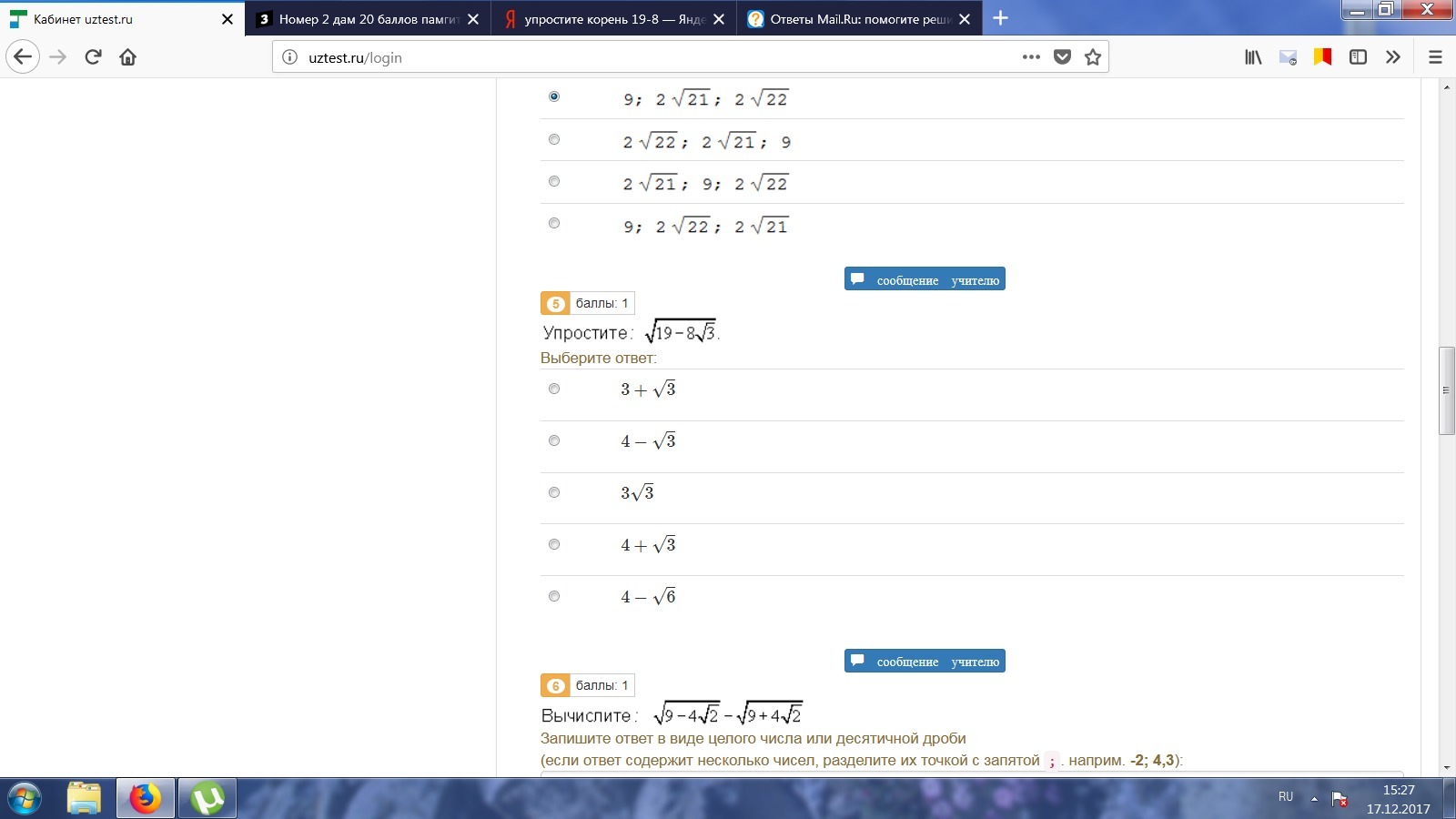The image size is (1456, 819).
Task: Show hidden system tray icons
Action: click(1314, 798)
